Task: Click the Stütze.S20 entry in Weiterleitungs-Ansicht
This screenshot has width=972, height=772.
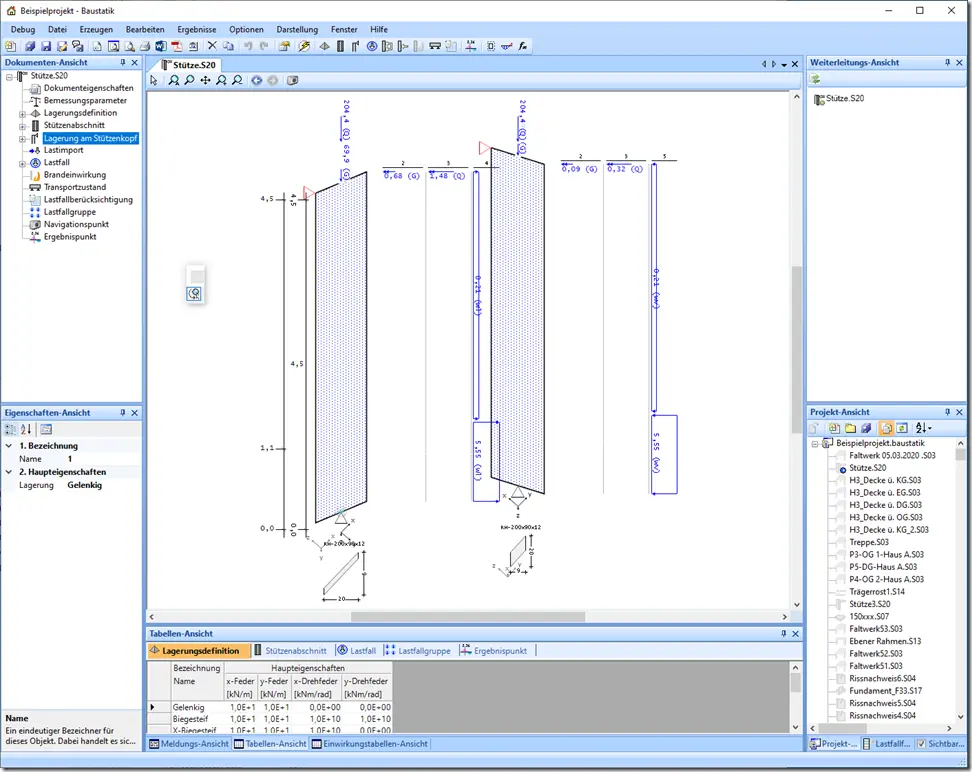Action: (844, 98)
